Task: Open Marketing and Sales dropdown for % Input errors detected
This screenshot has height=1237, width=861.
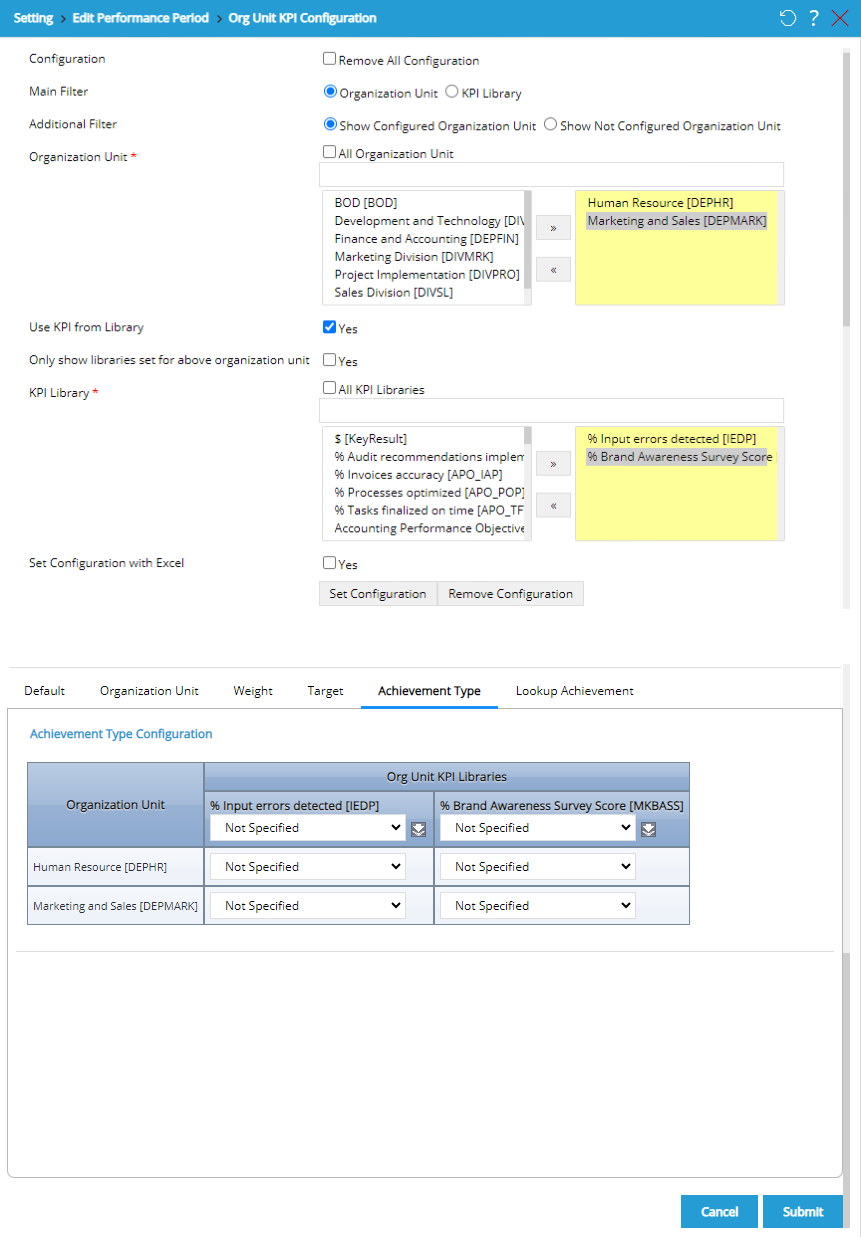Action: 308,906
